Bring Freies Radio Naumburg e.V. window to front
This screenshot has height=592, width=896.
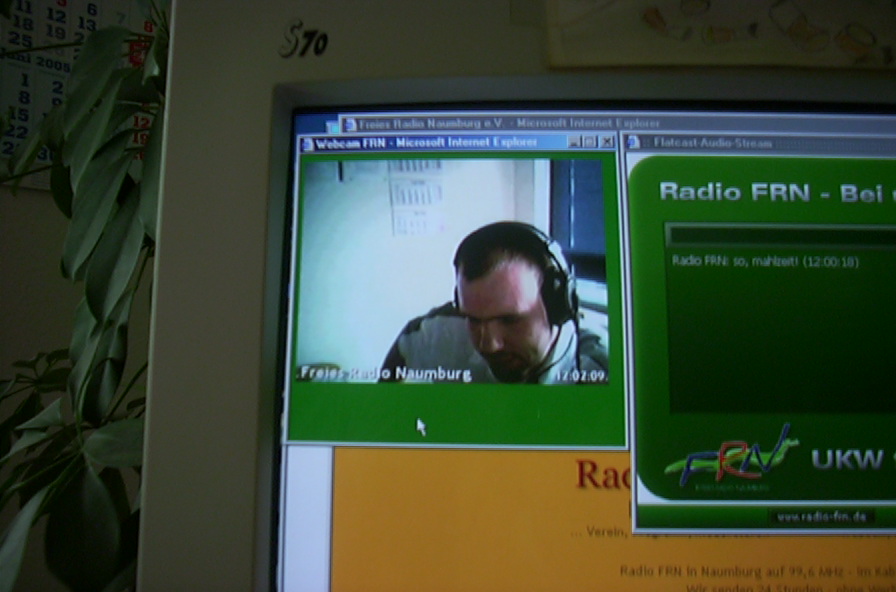(x=500, y=124)
